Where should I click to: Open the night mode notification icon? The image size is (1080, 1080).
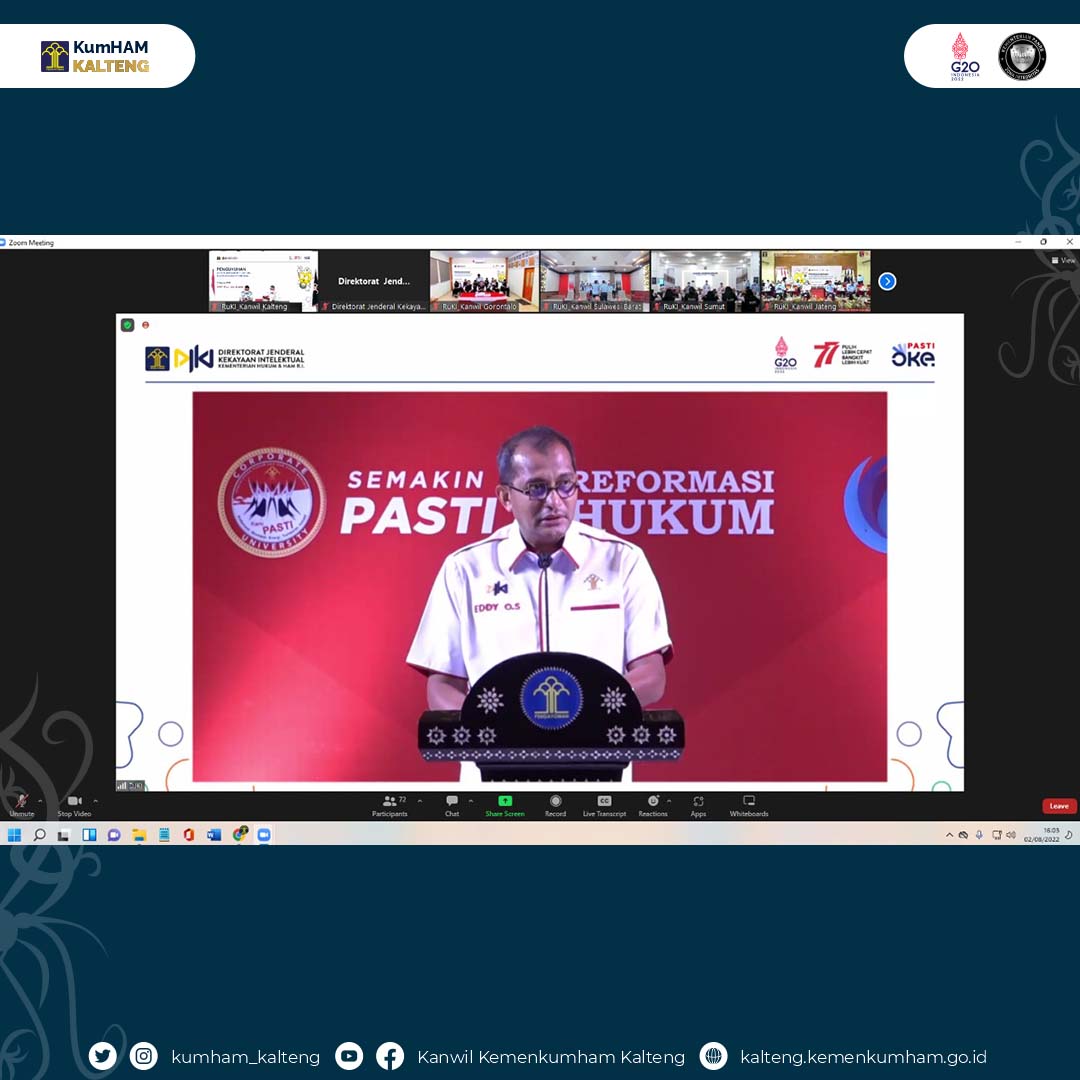pos(1068,835)
